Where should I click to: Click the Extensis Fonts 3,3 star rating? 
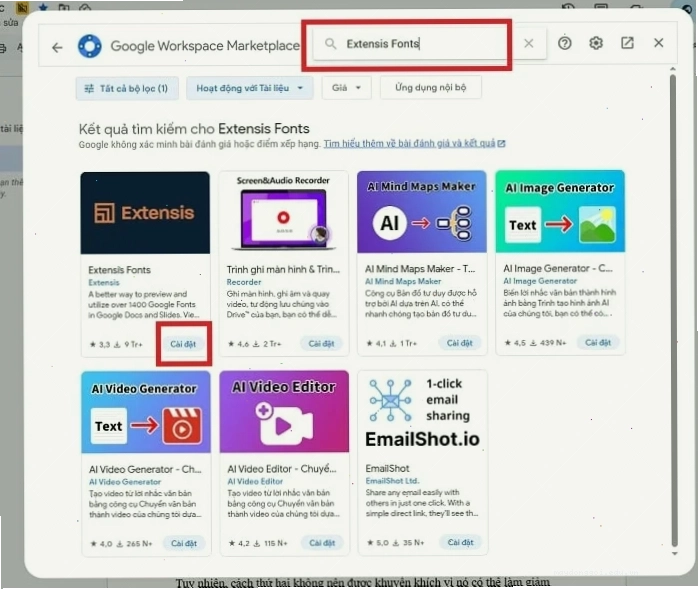(x=100, y=344)
